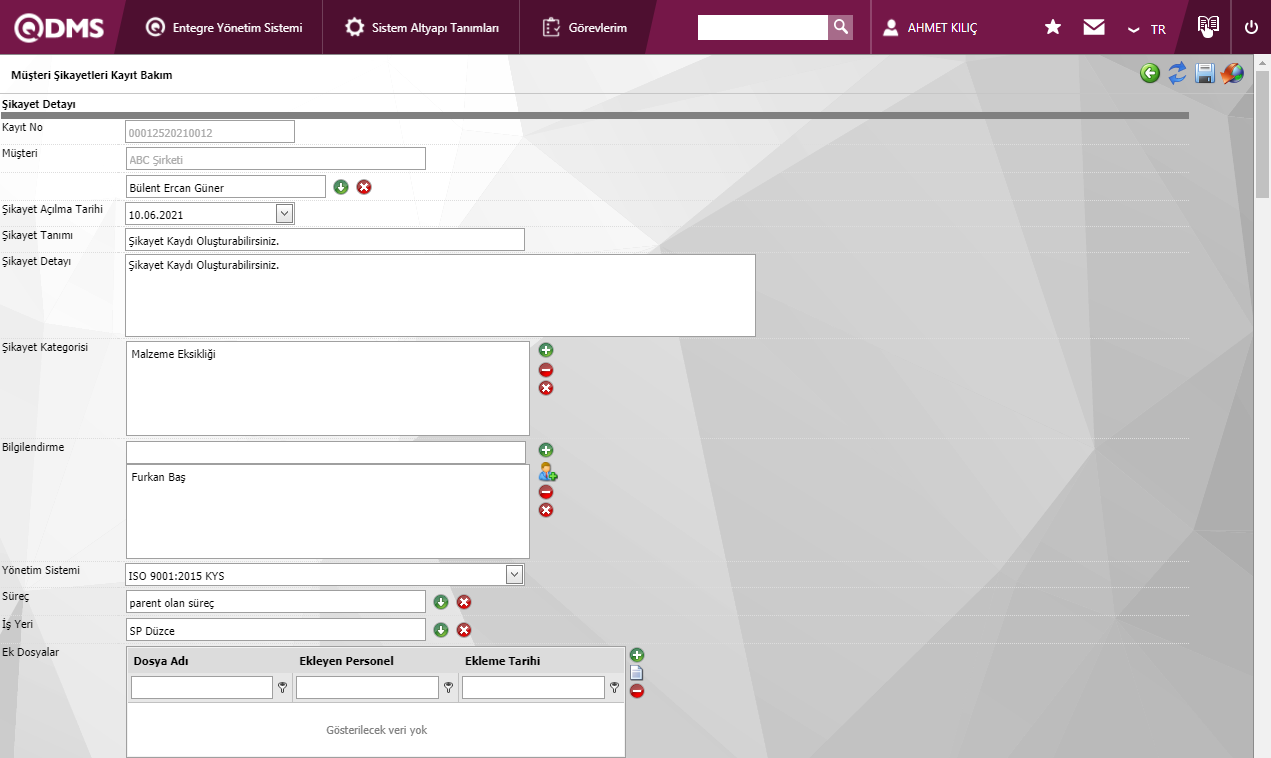Click the power logout icon
This screenshot has height=758, width=1271.
[x=1251, y=27]
